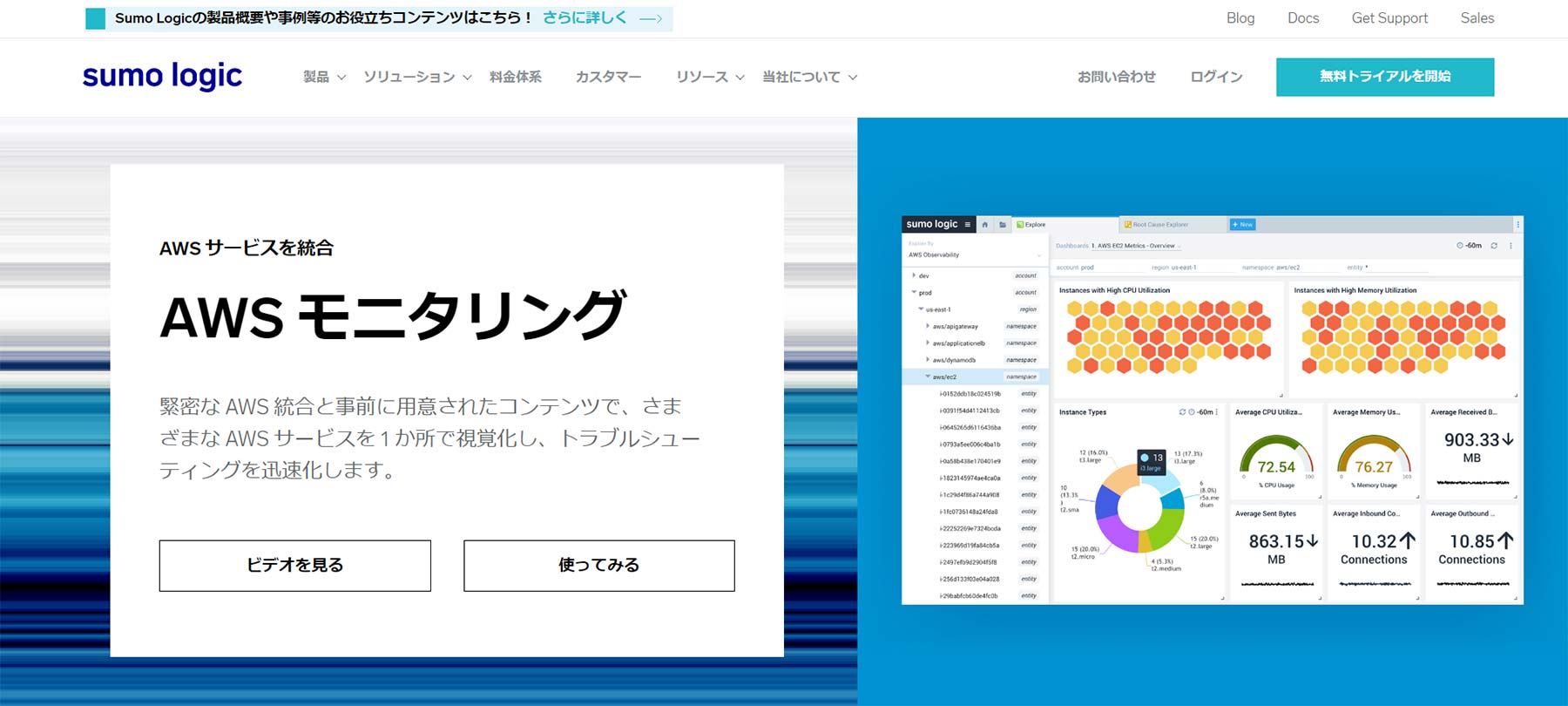Open the hamburger menu in dashboard screenshot
The height and width of the screenshot is (706, 1568).
coord(967,225)
